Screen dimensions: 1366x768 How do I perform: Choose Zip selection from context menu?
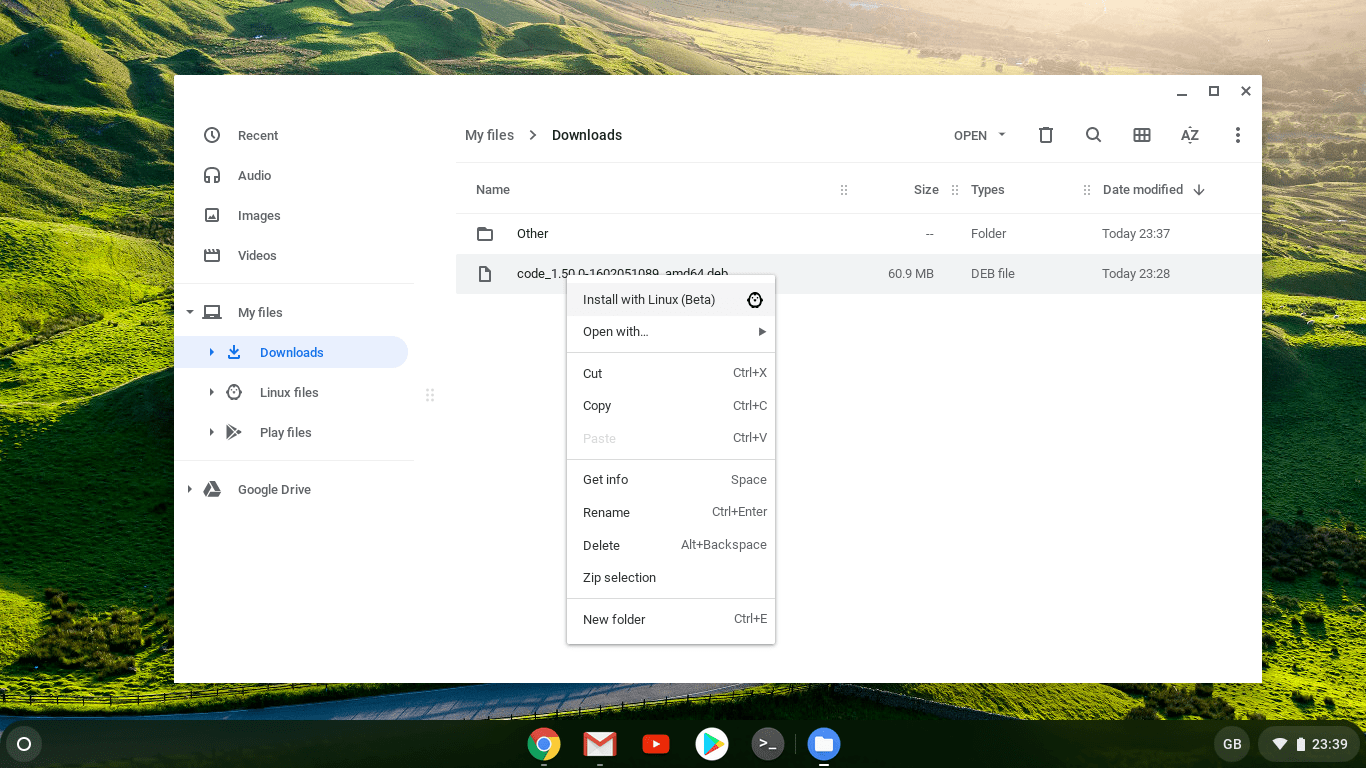[619, 577]
